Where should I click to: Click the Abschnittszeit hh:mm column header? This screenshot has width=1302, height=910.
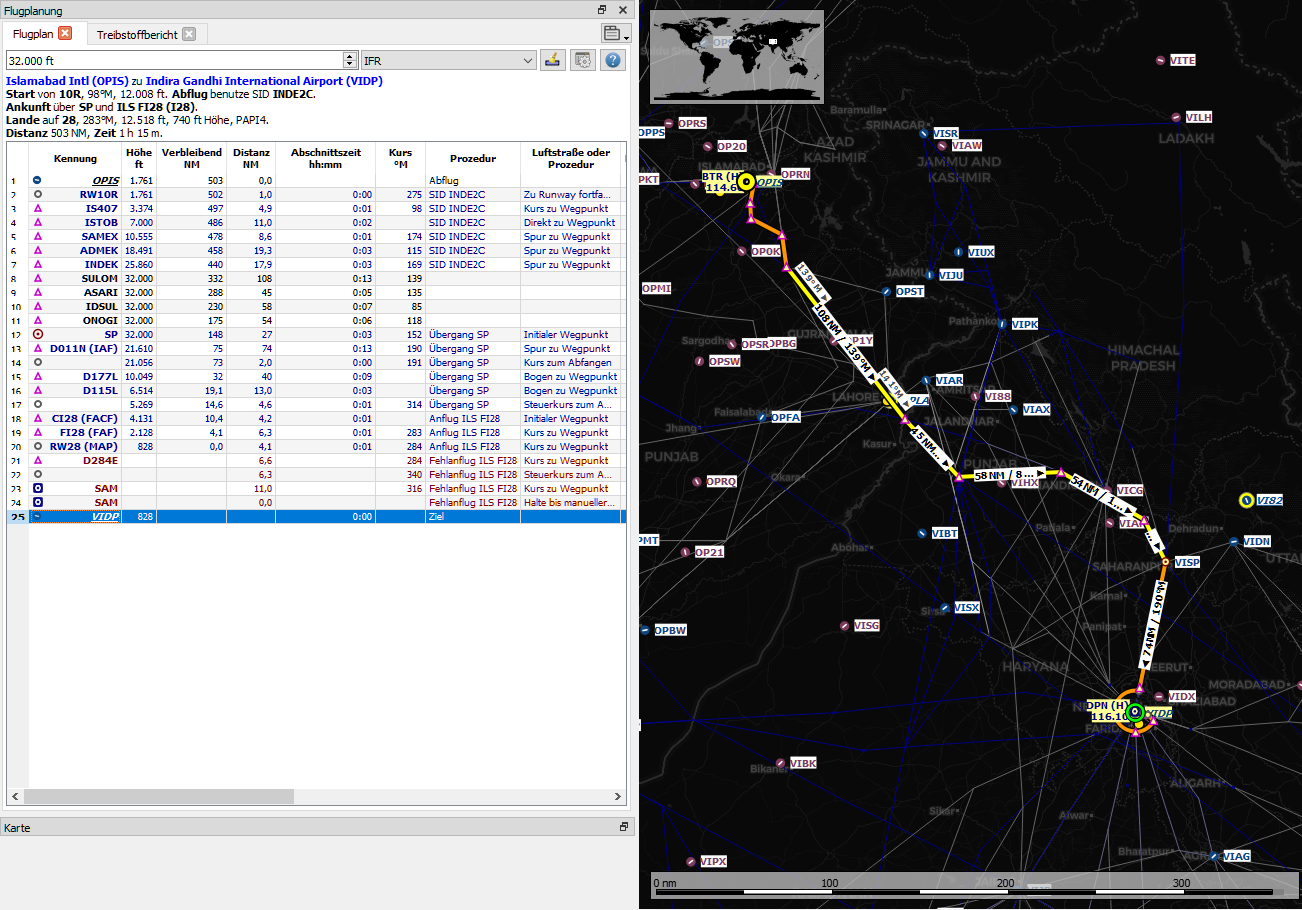pos(326,158)
